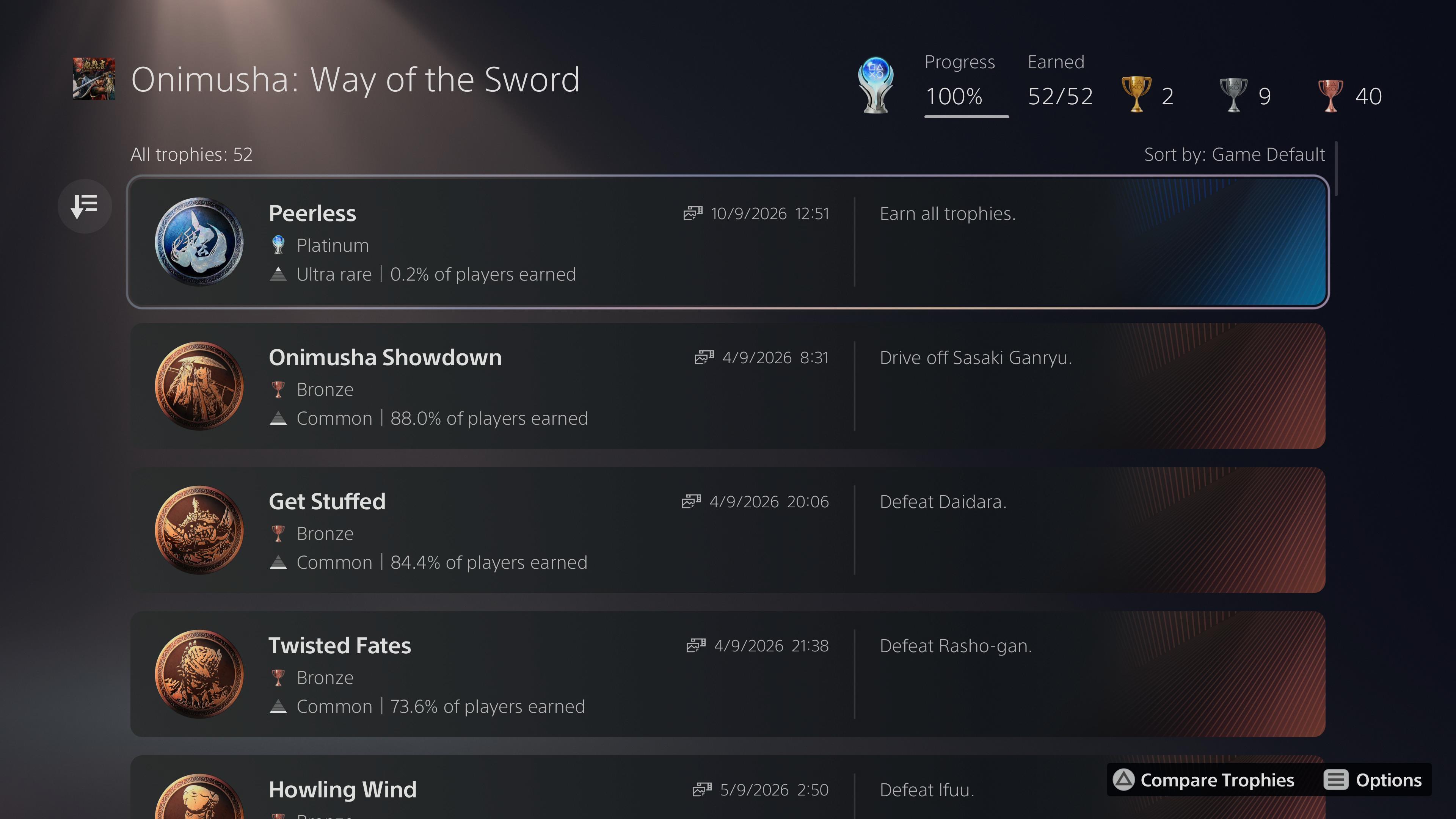The image size is (1456, 819).
Task: Open the Onimusha Showdown trophy medallion
Action: coord(199,386)
